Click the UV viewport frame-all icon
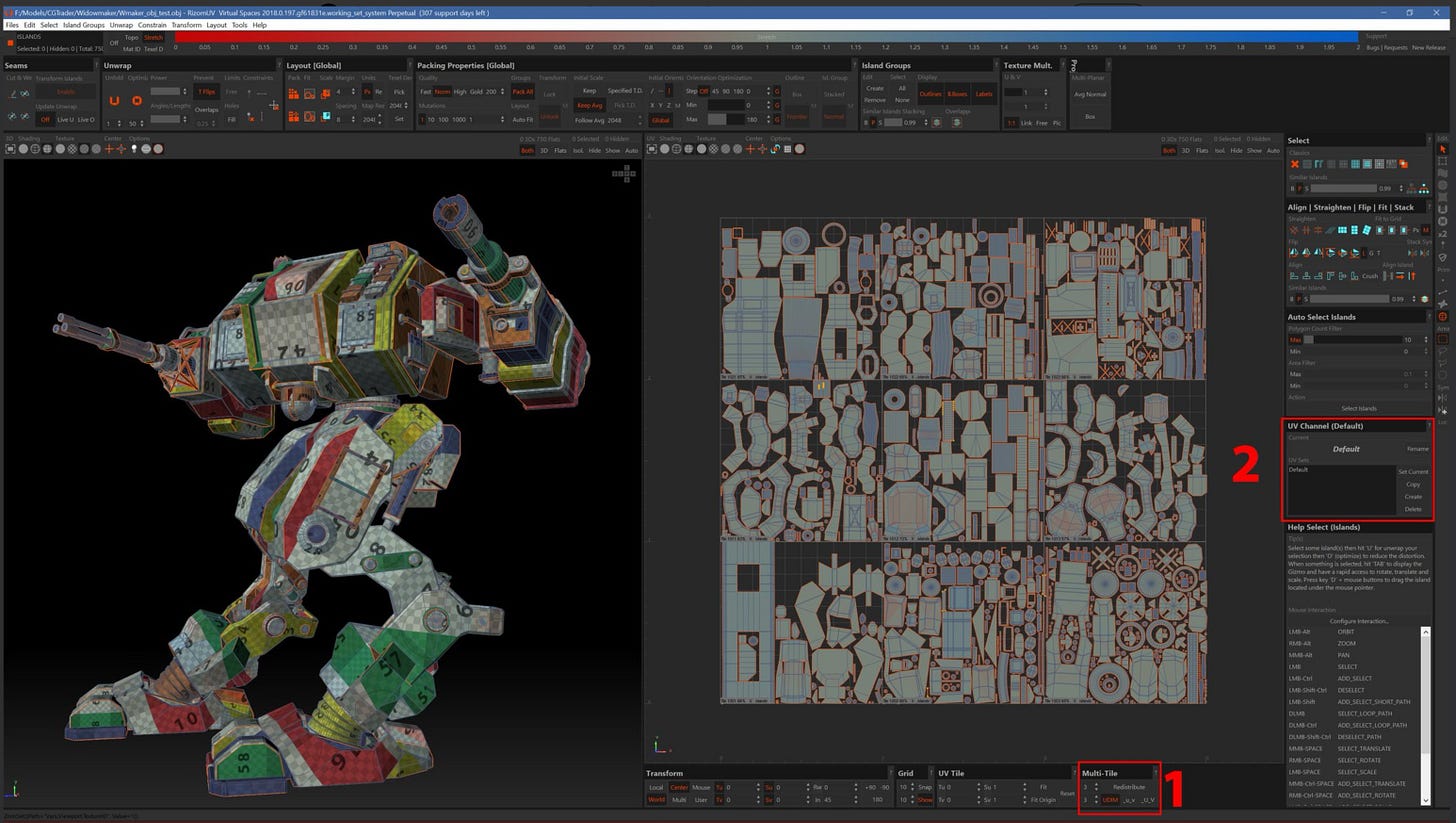This screenshot has height=823, width=1456. coord(652,149)
